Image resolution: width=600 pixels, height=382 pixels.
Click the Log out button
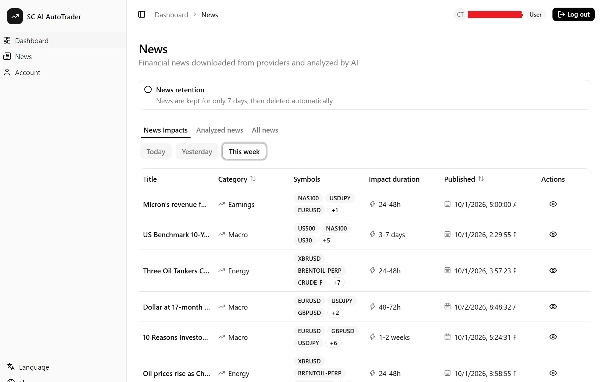point(573,15)
